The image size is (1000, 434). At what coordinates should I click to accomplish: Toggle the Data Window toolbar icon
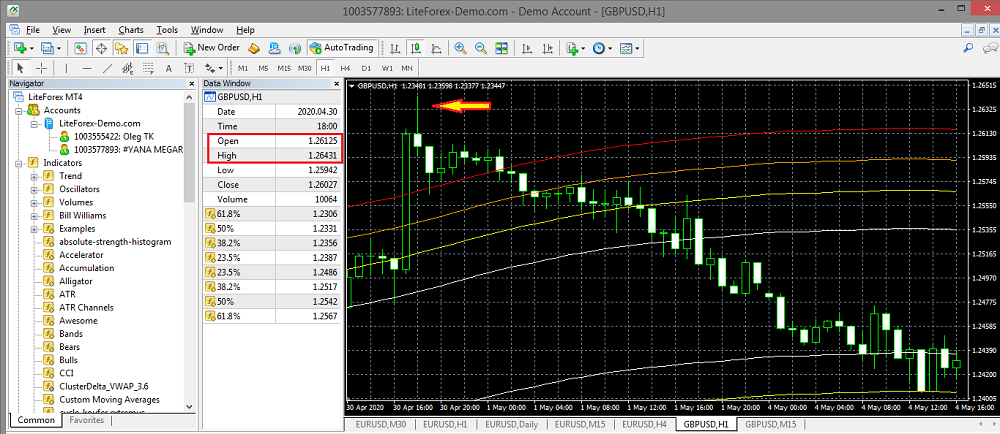pos(101,48)
